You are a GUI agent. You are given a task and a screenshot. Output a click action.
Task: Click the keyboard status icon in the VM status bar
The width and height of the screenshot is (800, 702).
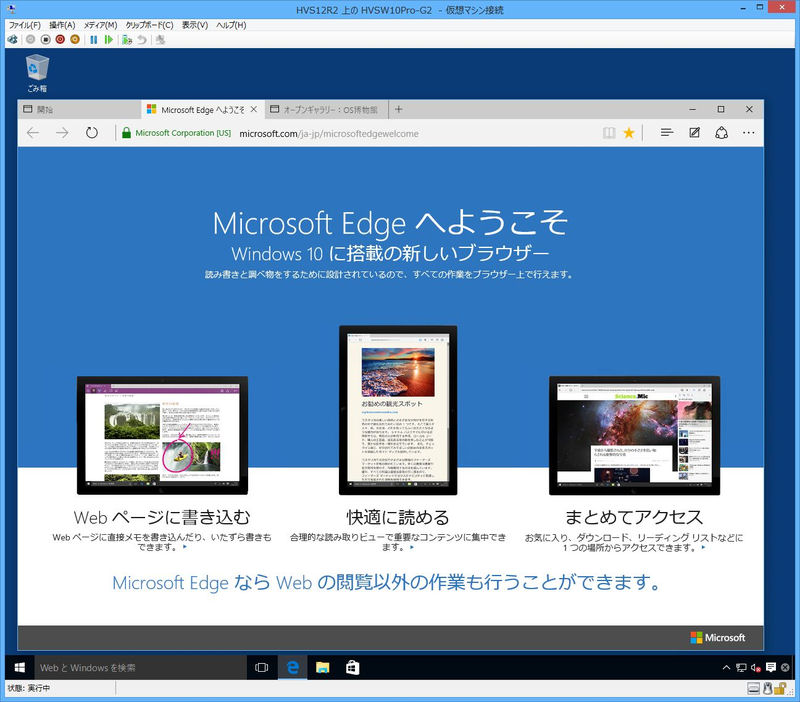click(x=754, y=689)
